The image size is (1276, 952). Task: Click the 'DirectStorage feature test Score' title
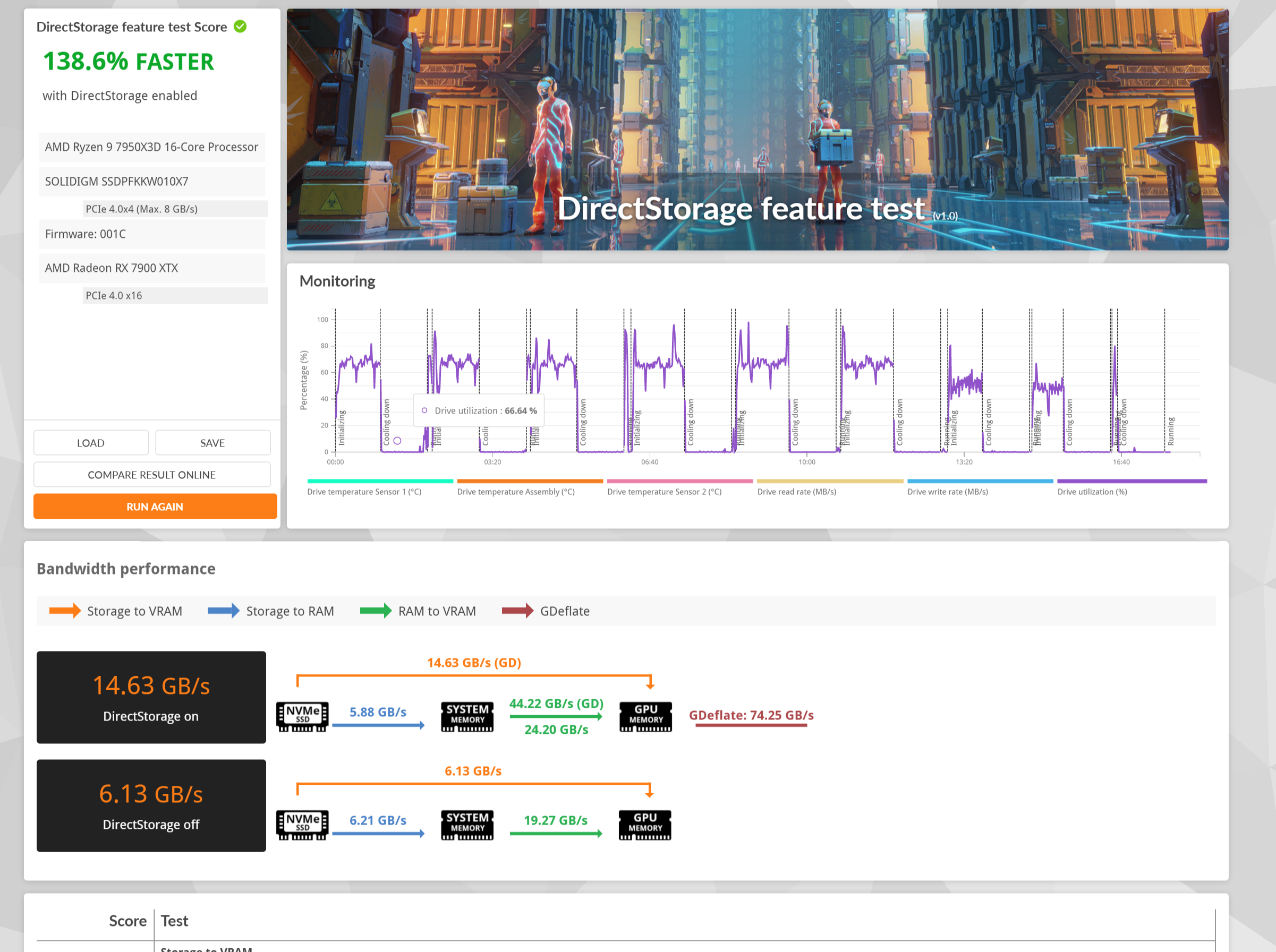point(131,27)
